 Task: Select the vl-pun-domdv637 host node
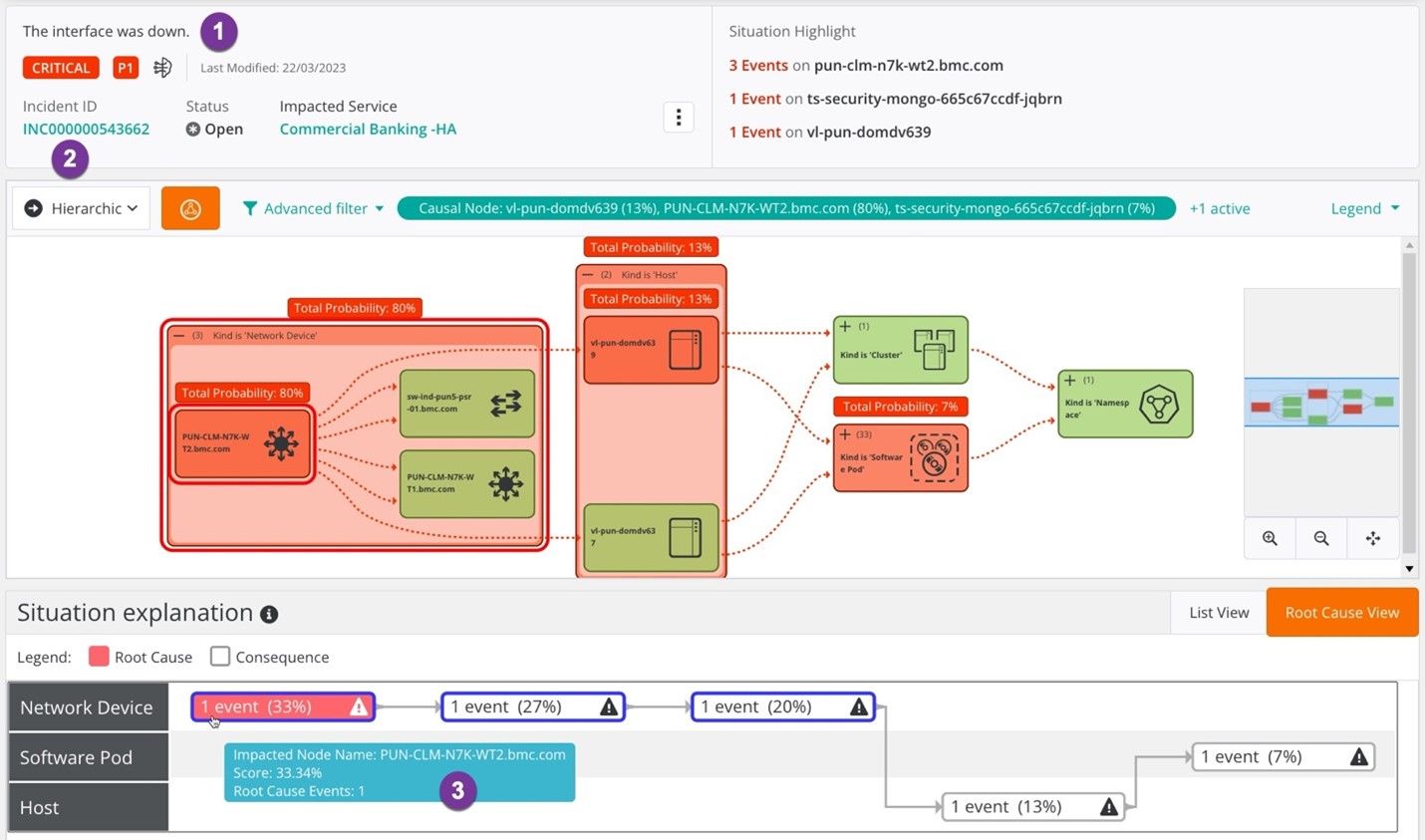tap(651, 538)
